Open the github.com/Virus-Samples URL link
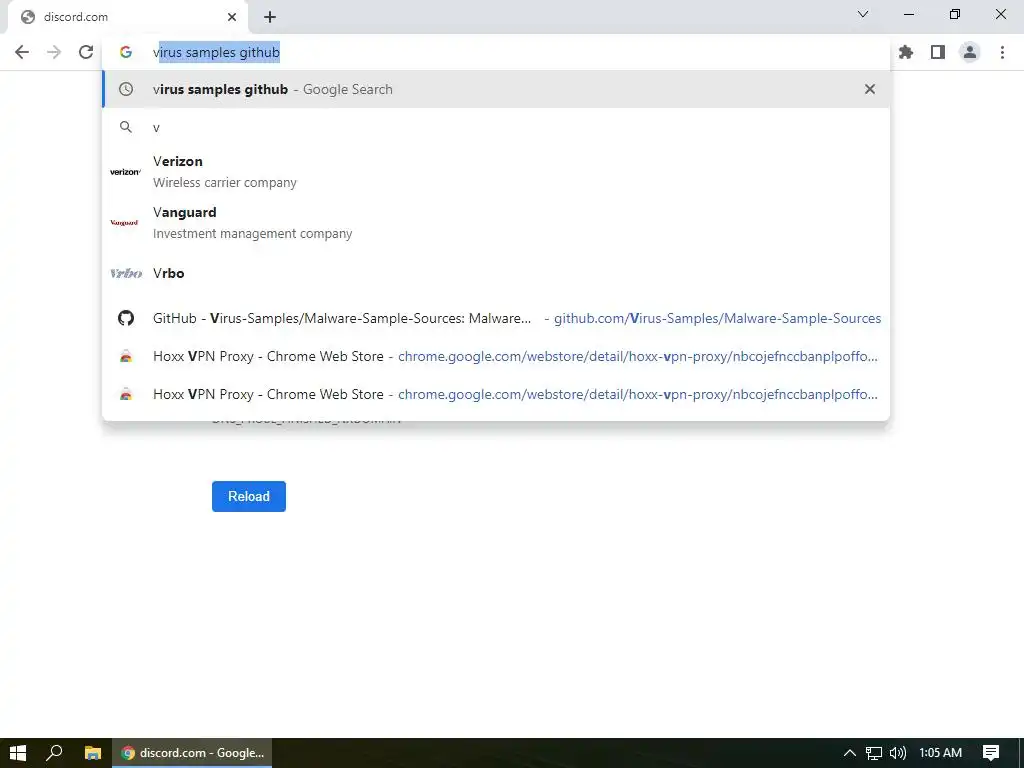 click(718, 319)
